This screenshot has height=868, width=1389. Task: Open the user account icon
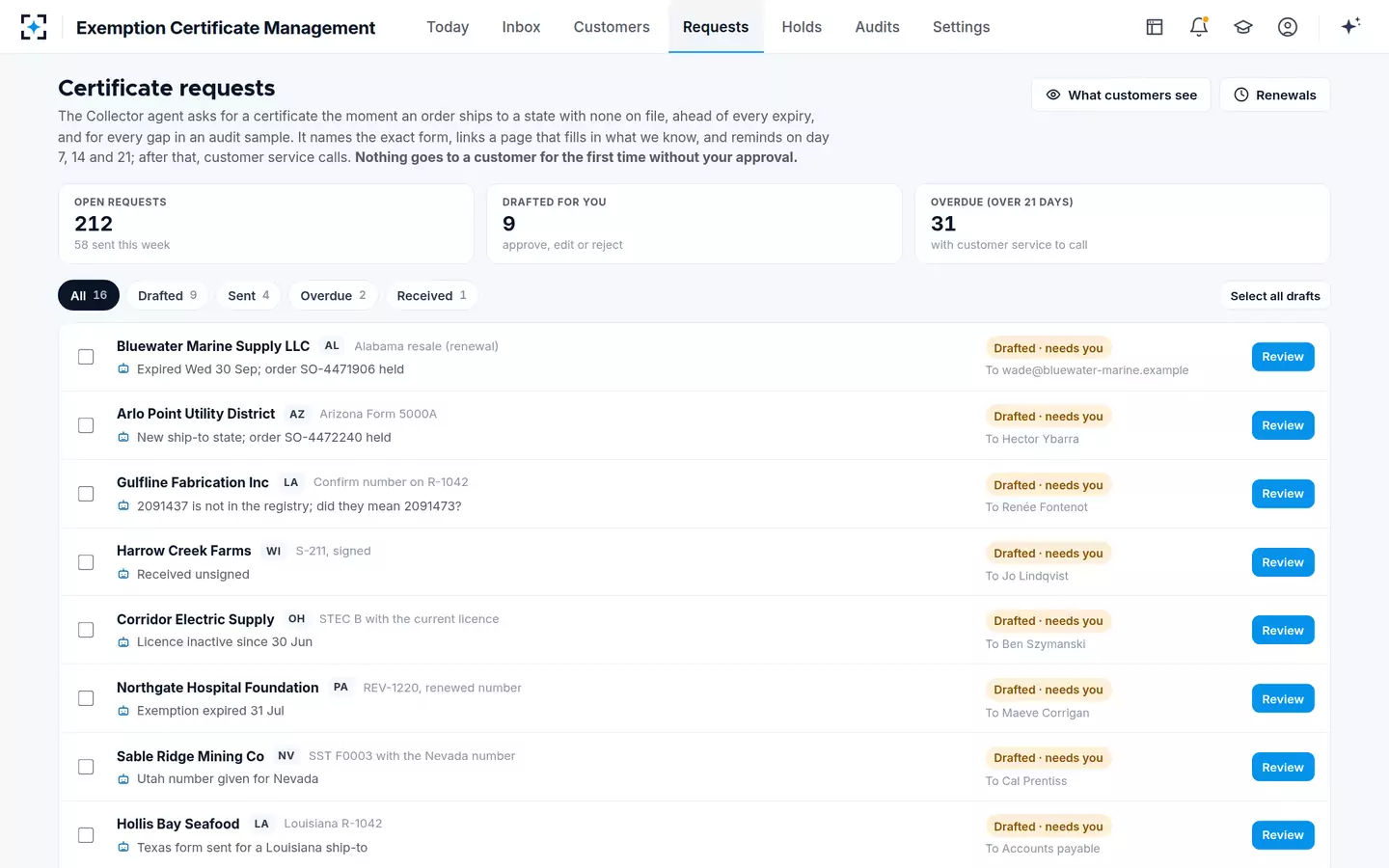pos(1288,27)
